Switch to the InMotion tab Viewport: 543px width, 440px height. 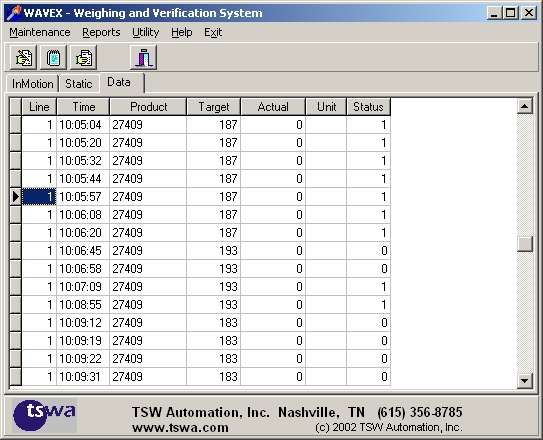tap(33, 84)
